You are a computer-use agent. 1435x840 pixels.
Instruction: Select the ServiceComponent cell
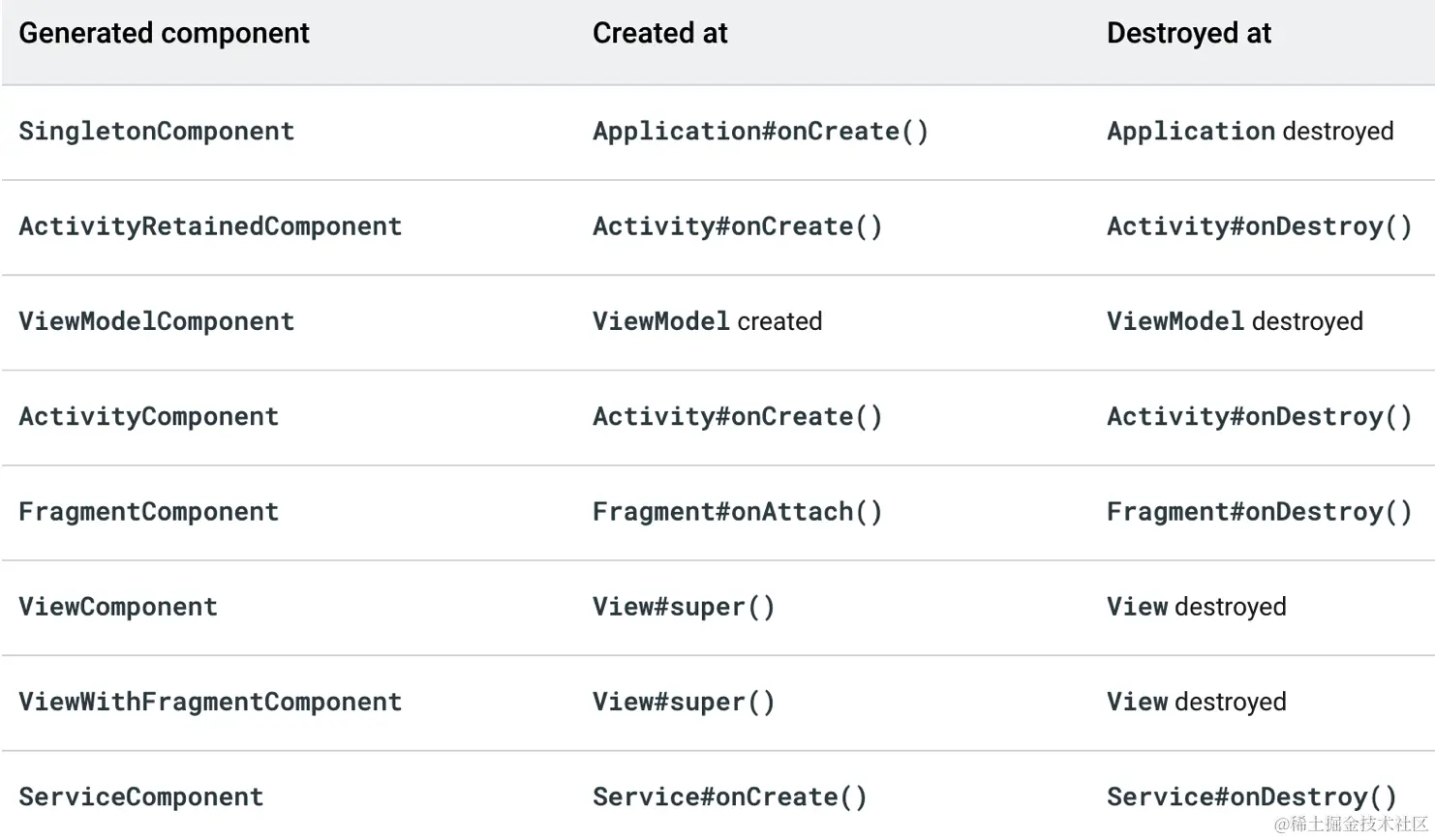[140, 797]
